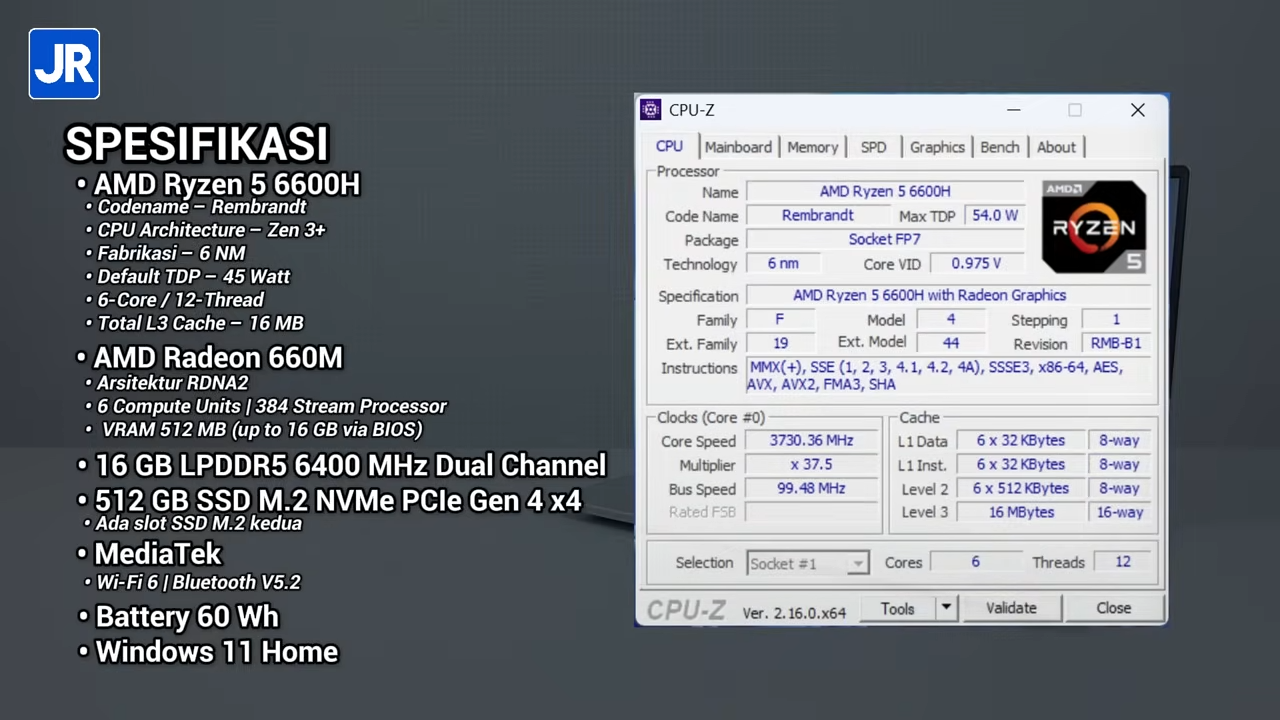Screen dimensions: 1280x720
Task: Click the Core Speed value field
Action: pyautogui.click(x=811, y=441)
